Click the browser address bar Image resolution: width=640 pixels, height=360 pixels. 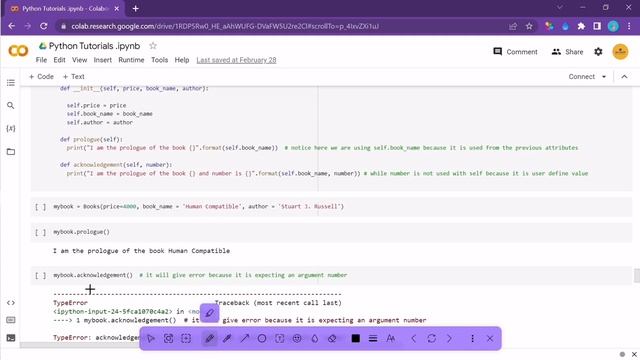coord(282,26)
